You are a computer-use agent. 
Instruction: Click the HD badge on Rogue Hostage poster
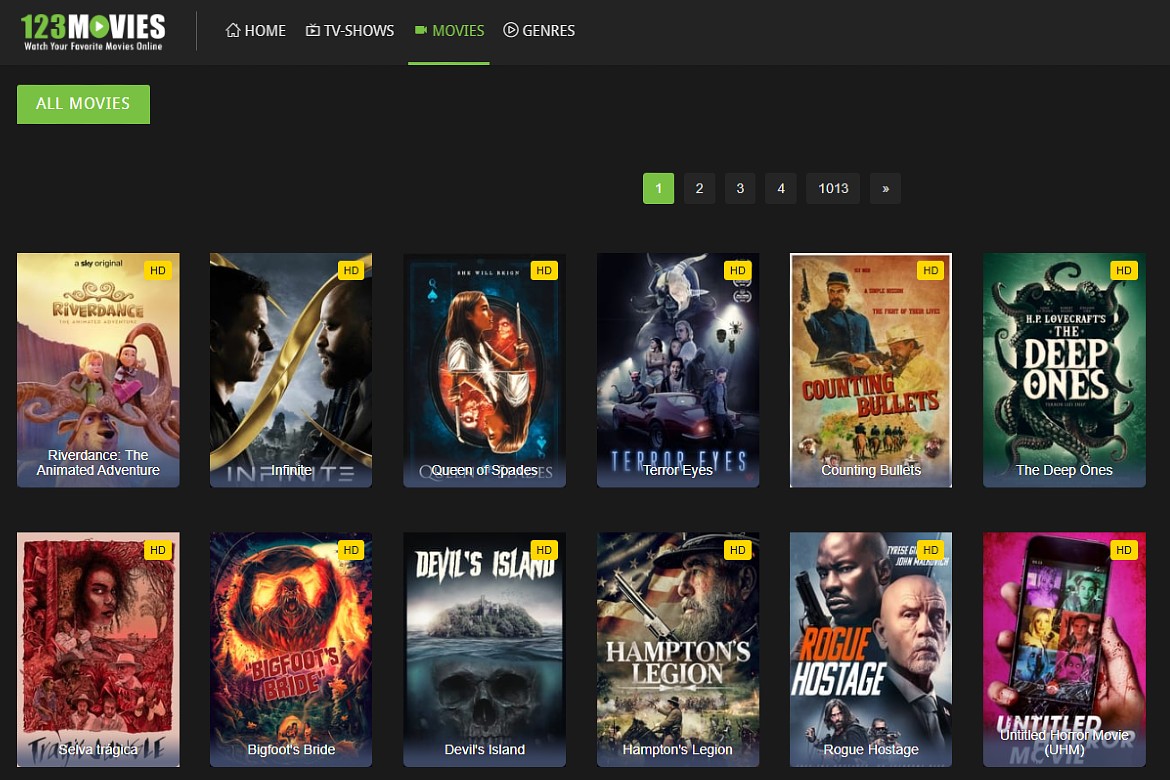click(930, 550)
